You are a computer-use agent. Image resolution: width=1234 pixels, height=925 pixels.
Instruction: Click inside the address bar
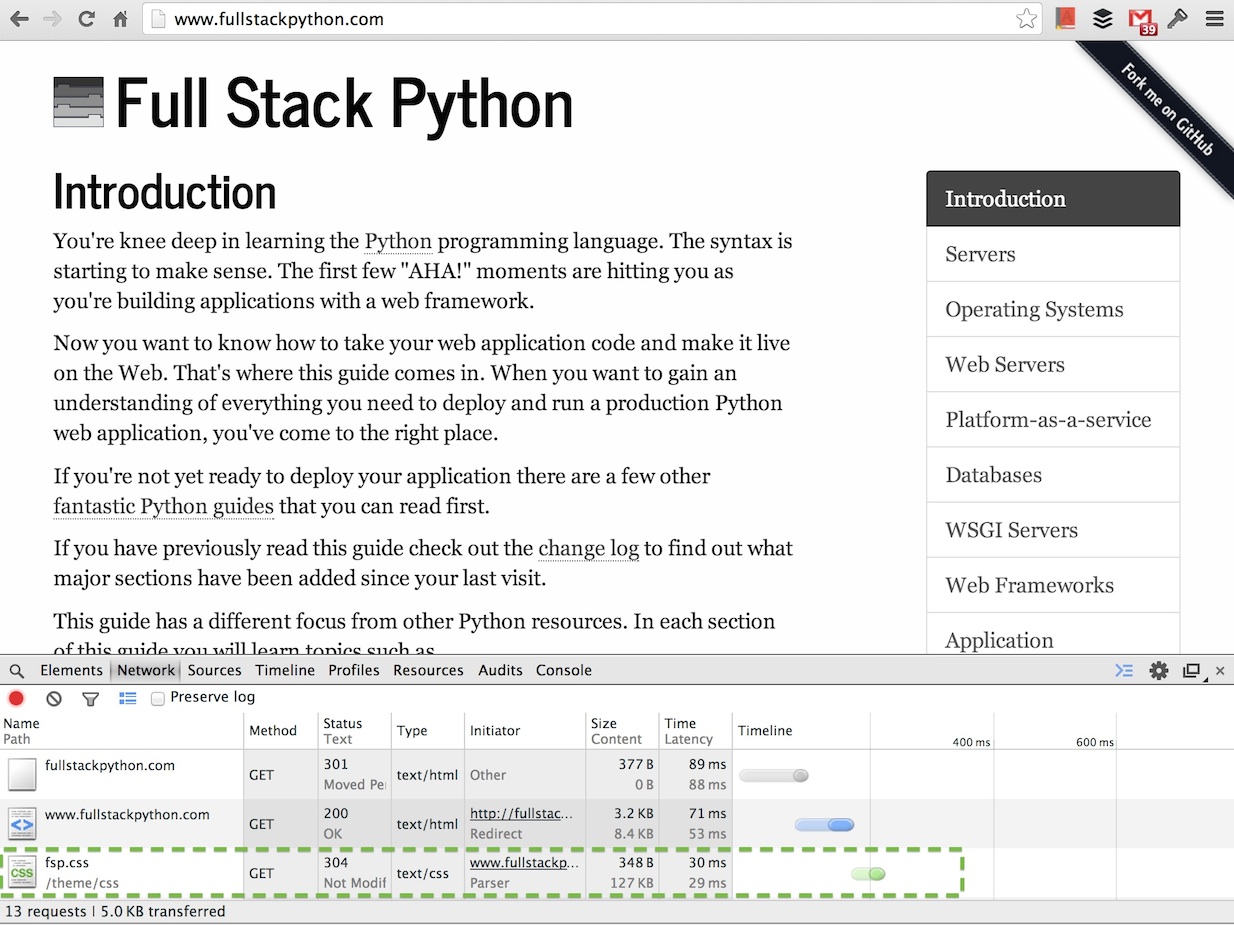click(400, 18)
